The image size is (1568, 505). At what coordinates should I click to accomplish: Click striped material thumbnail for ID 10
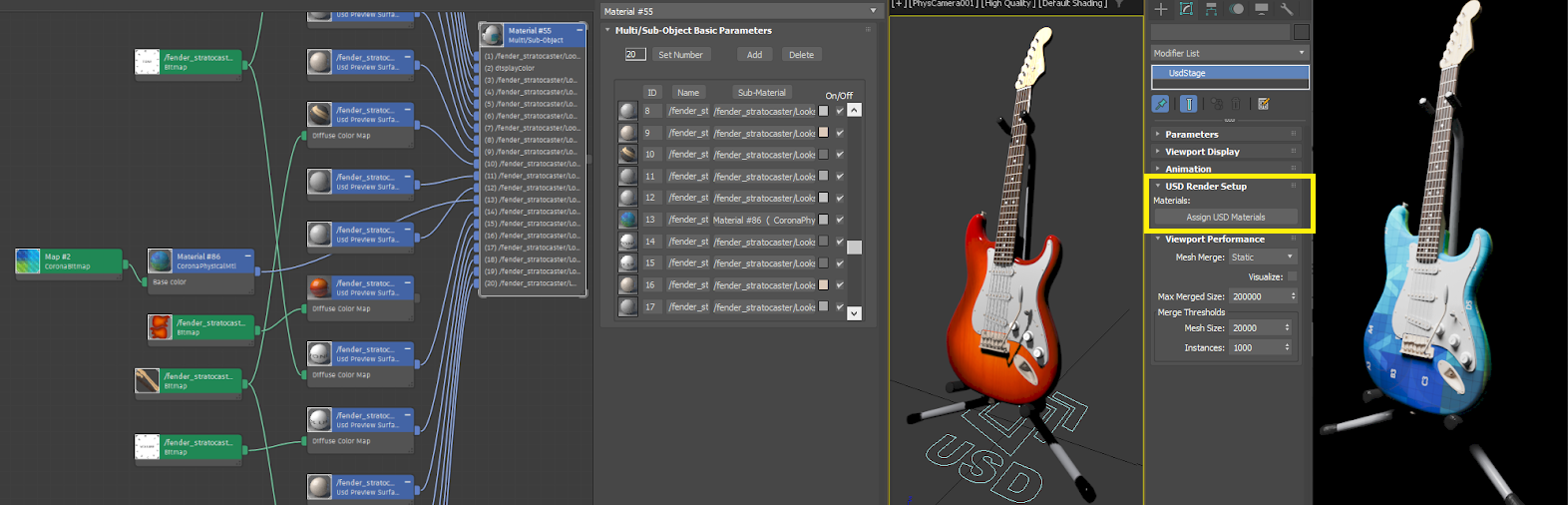click(627, 154)
